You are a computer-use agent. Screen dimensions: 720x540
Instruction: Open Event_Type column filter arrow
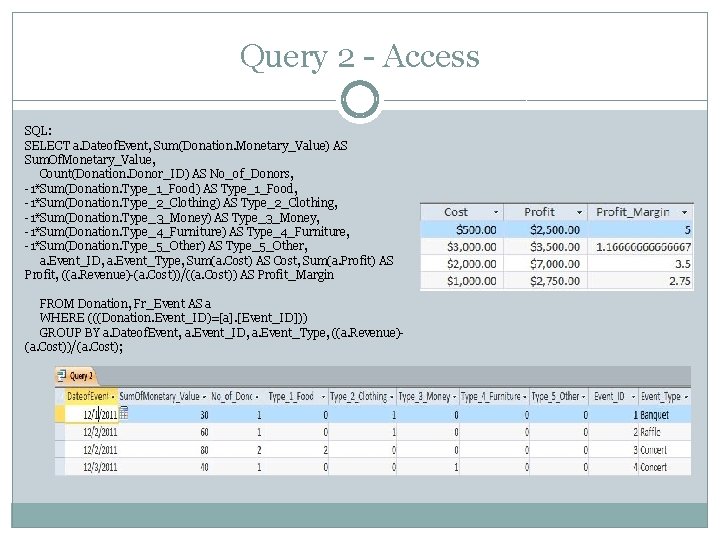click(686, 397)
